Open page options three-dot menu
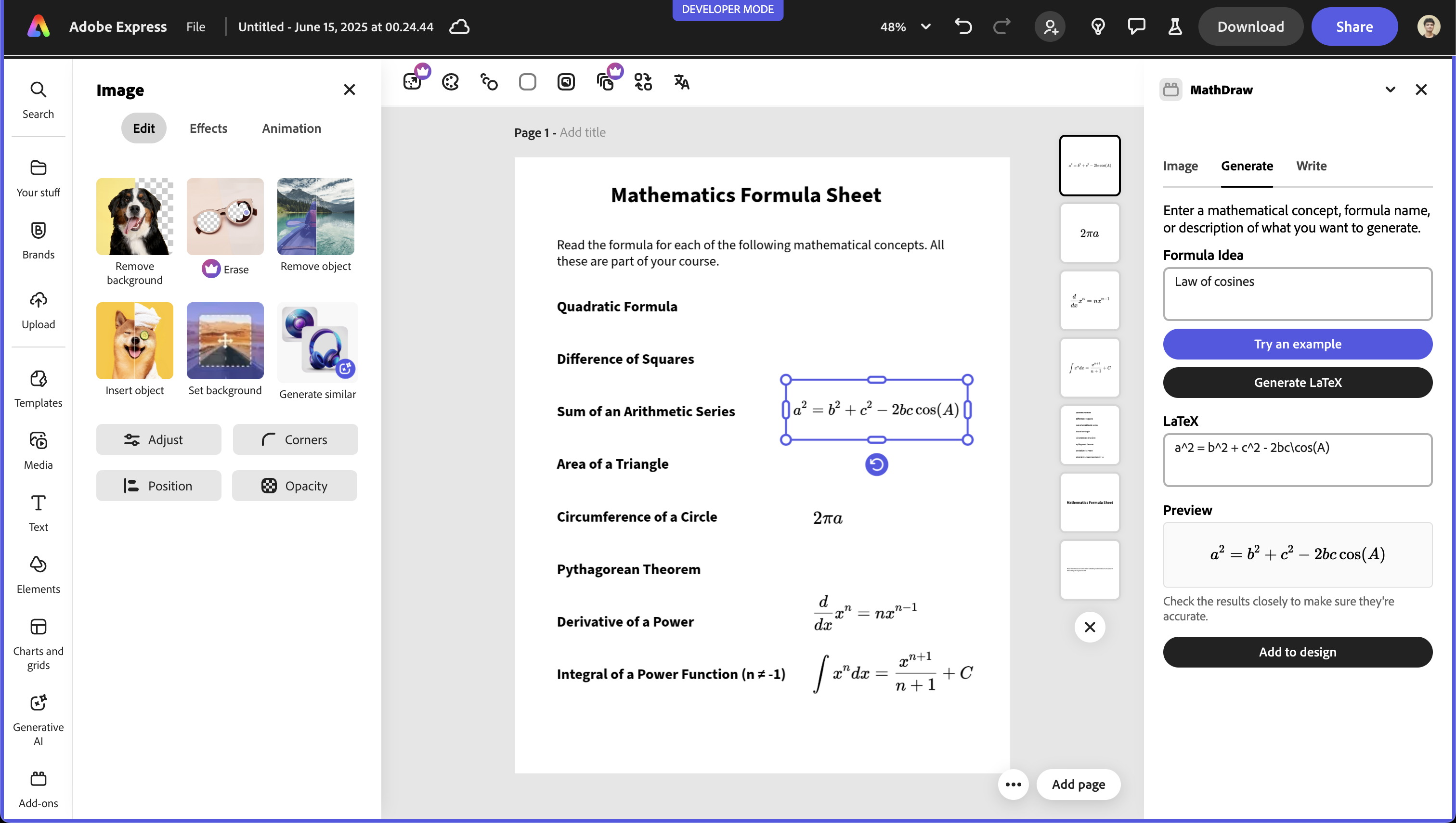The width and height of the screenshot is (1456, 823). (1013, 784)
